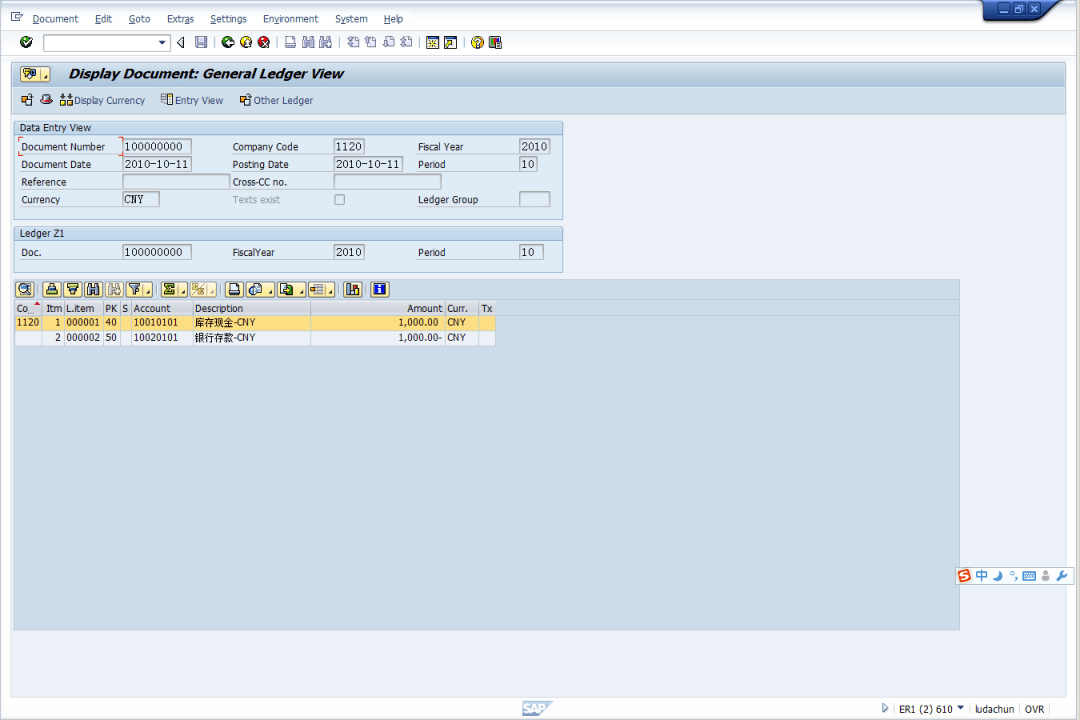Toggle the Texts exist checkbox
The image size is (1080, 720).
point(339,200)
